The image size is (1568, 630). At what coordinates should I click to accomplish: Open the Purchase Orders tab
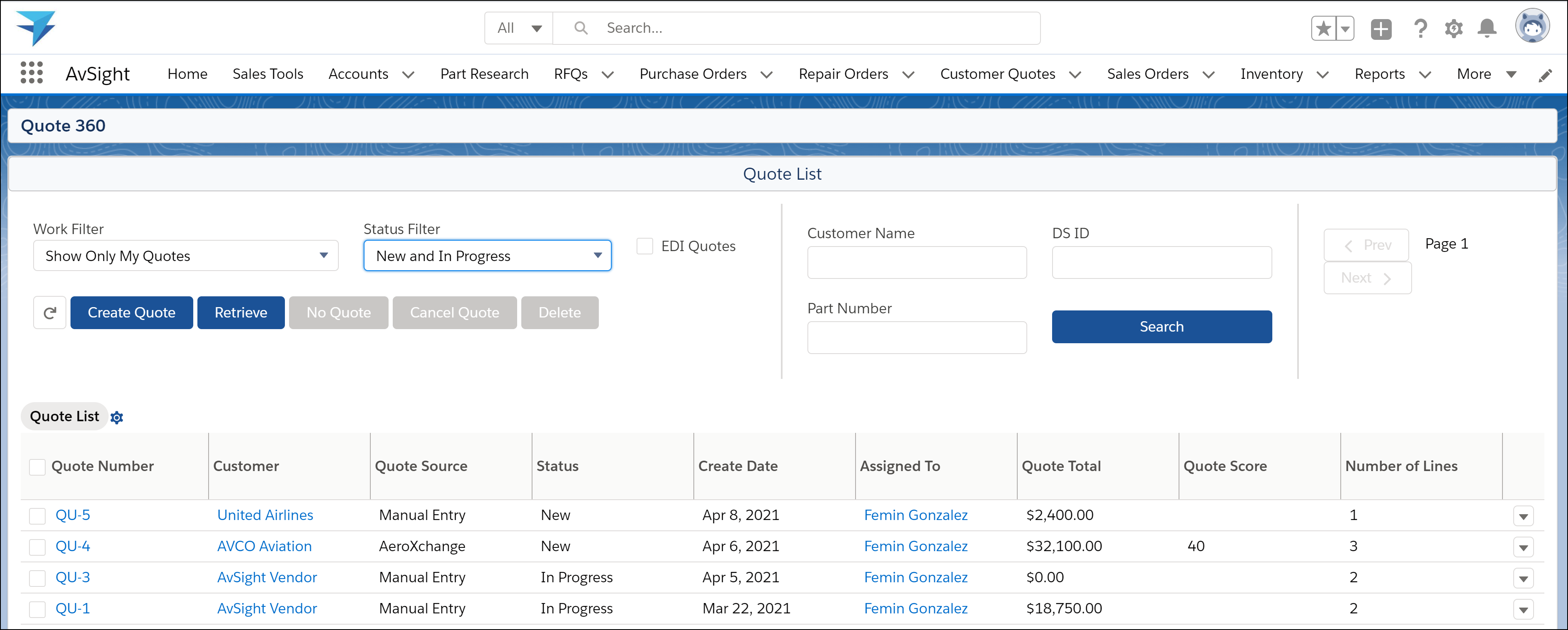tap(693, 74)
